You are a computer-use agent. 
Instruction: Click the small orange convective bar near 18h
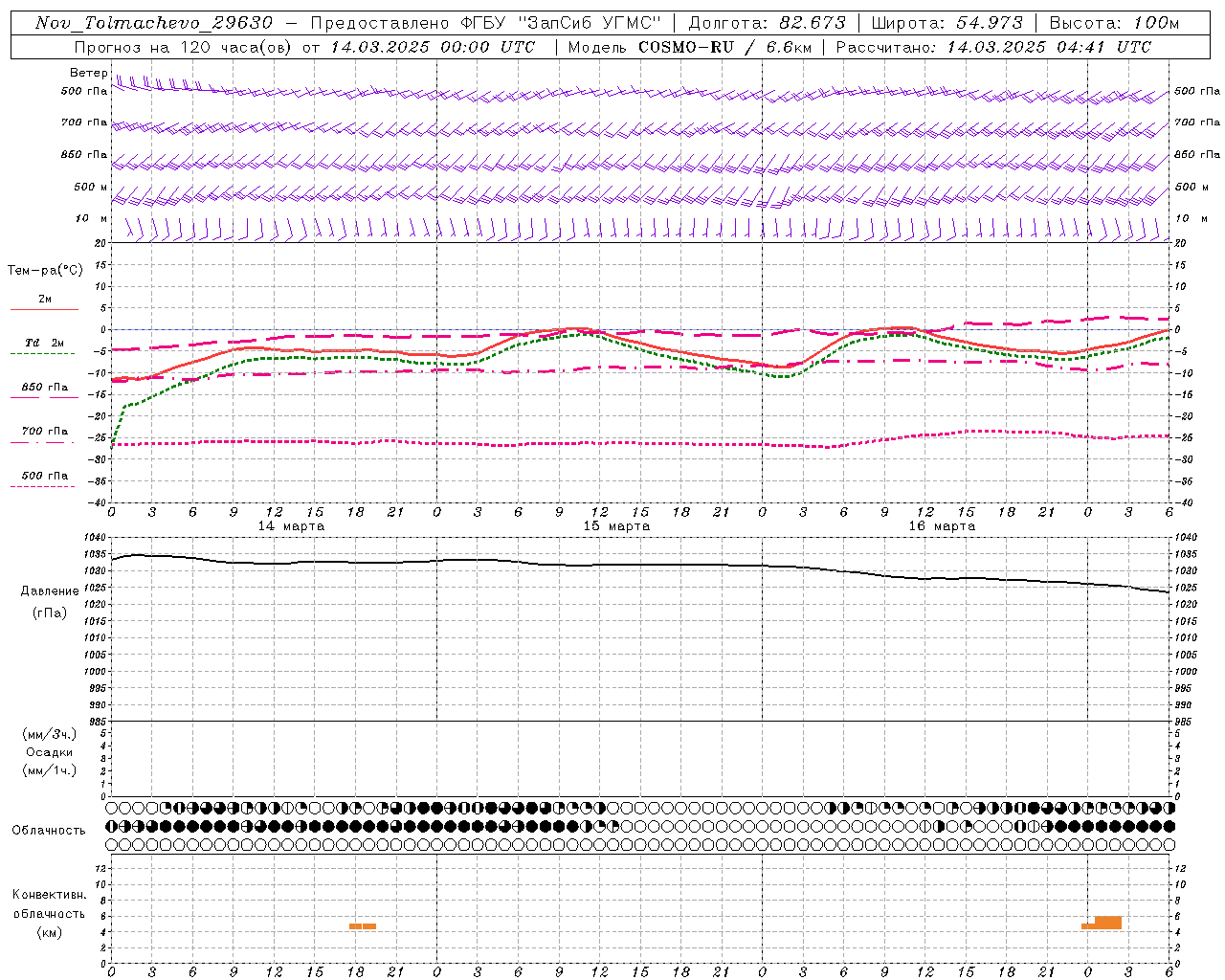click(x=363, y=926)
